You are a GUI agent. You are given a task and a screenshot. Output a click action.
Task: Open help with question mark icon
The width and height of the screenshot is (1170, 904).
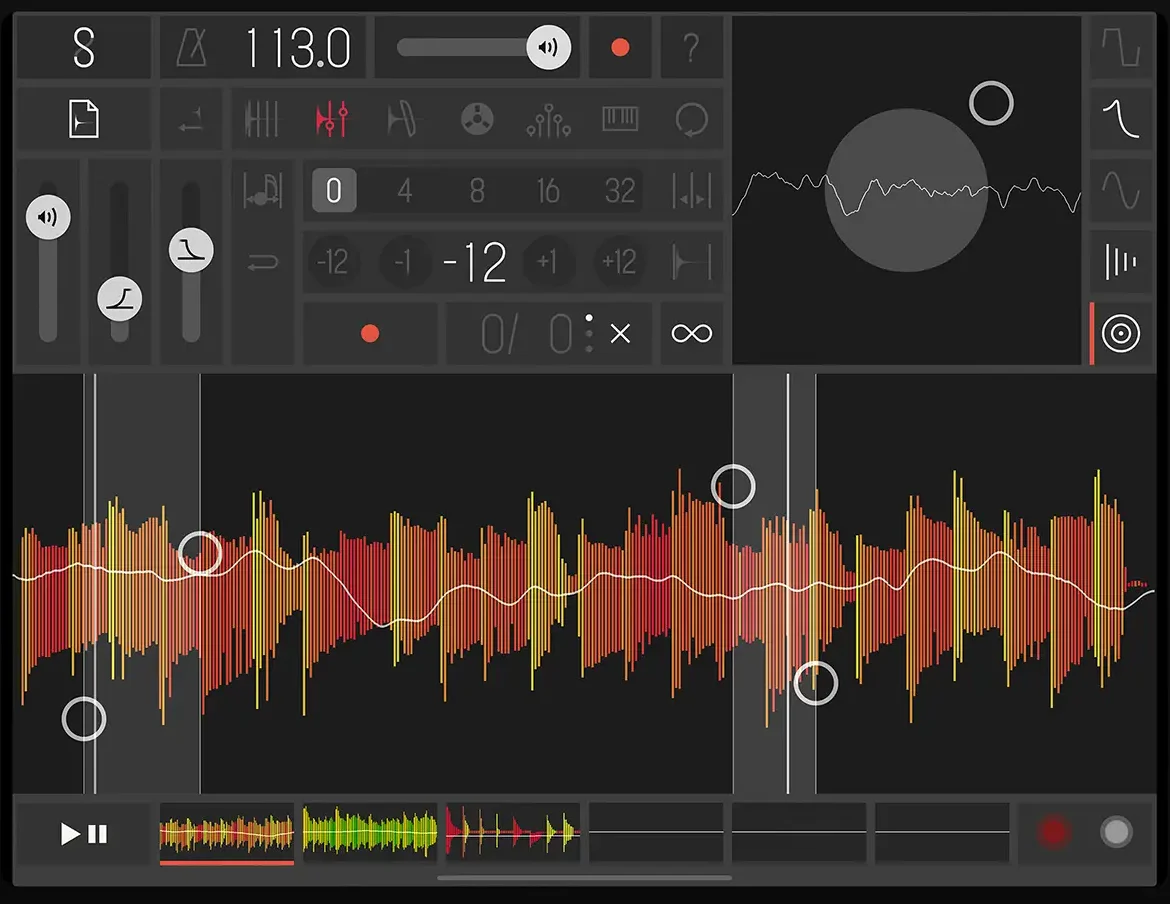(692, 48)
